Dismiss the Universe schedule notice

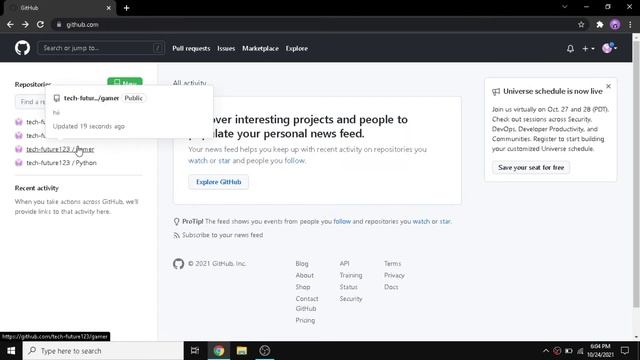(x=609, y=87)
